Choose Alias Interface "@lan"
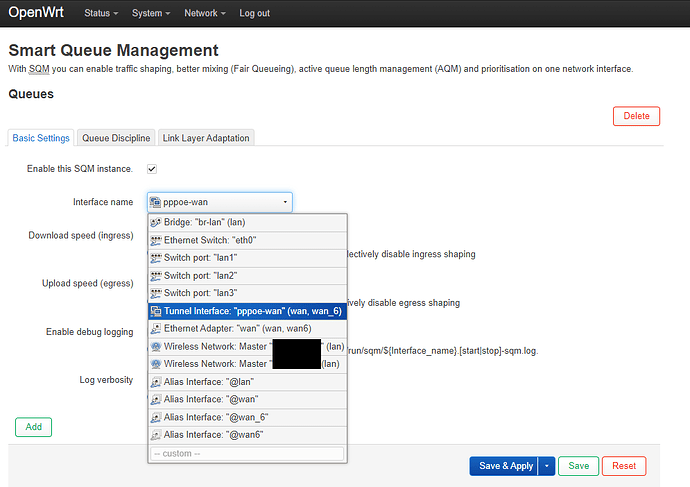 point(248,382)
